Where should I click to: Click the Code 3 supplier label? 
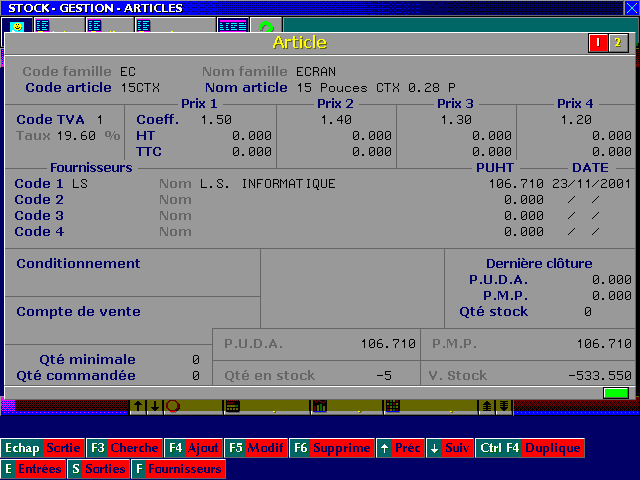click(x=39, y=216)
